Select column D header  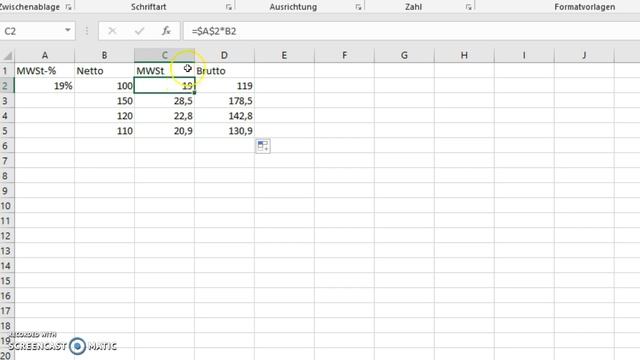pos(224,55)
